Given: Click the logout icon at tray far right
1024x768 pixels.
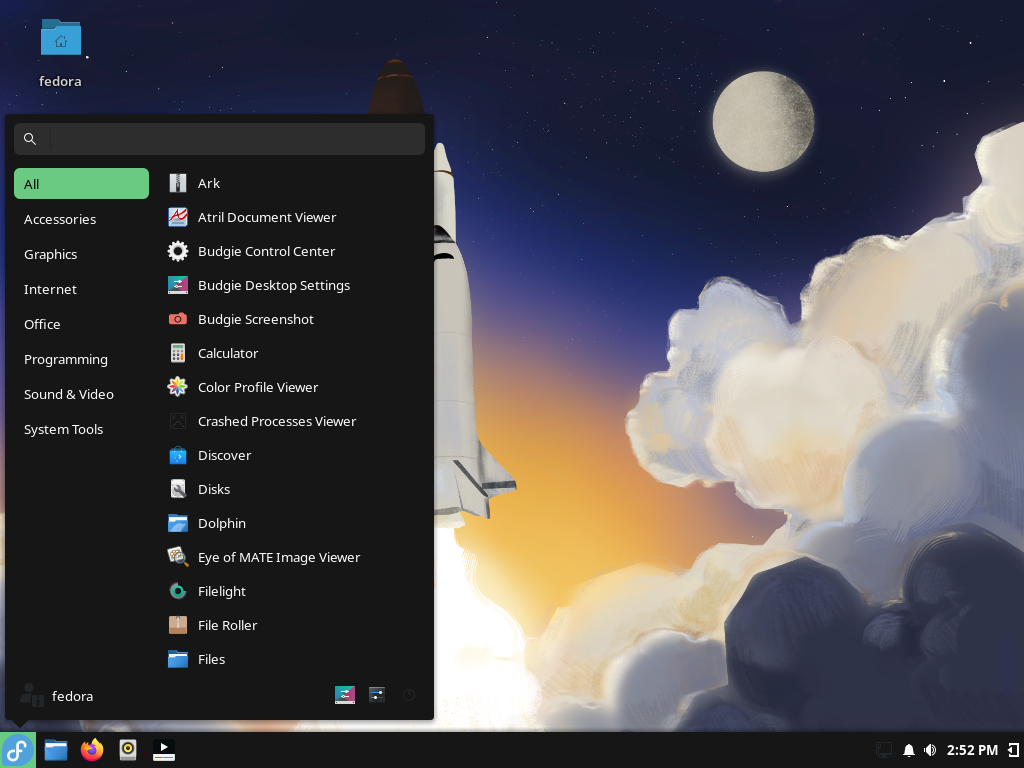Looking at the screenshot, I should coord(1011,749).
